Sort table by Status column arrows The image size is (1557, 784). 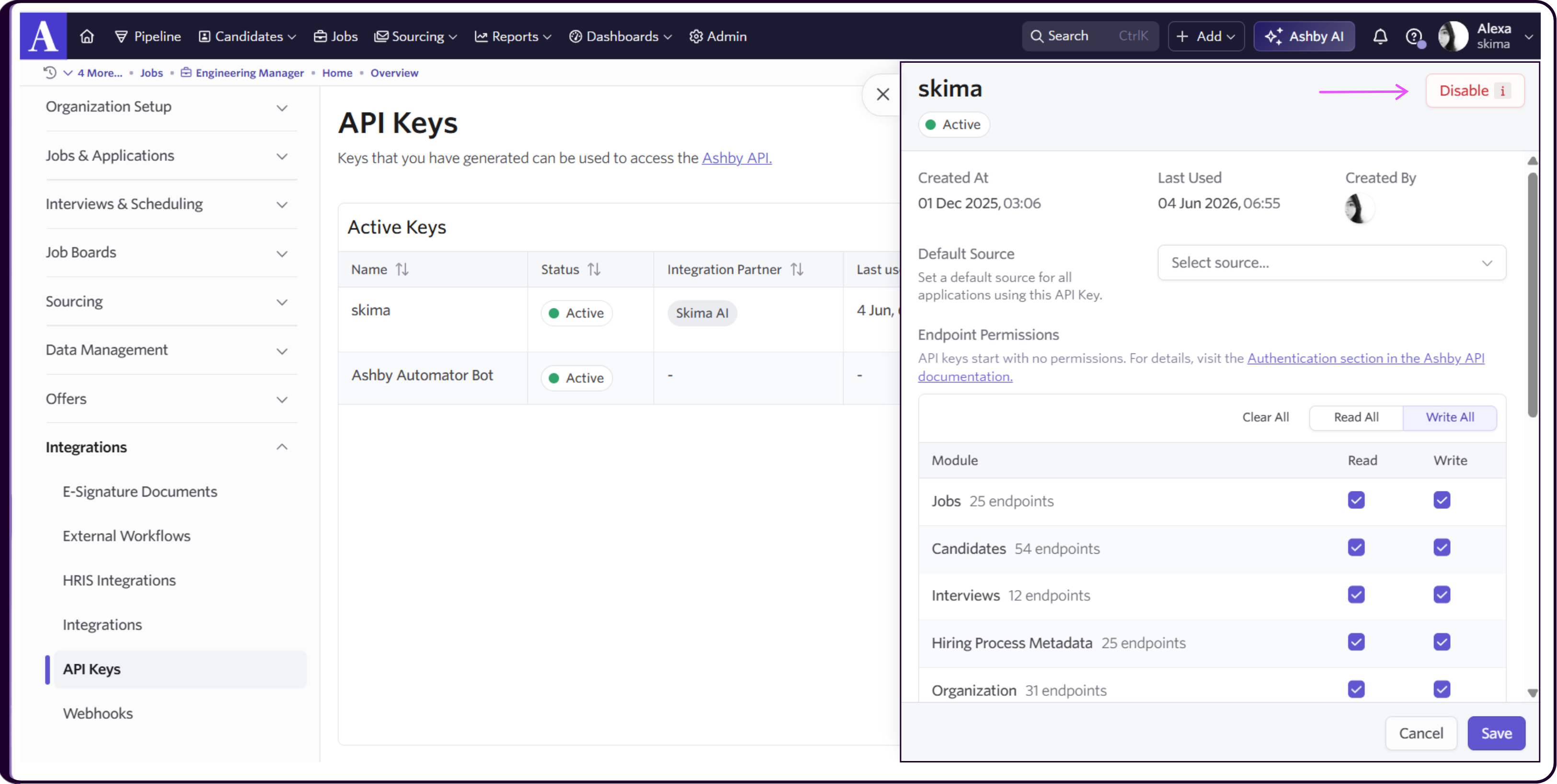594,269
